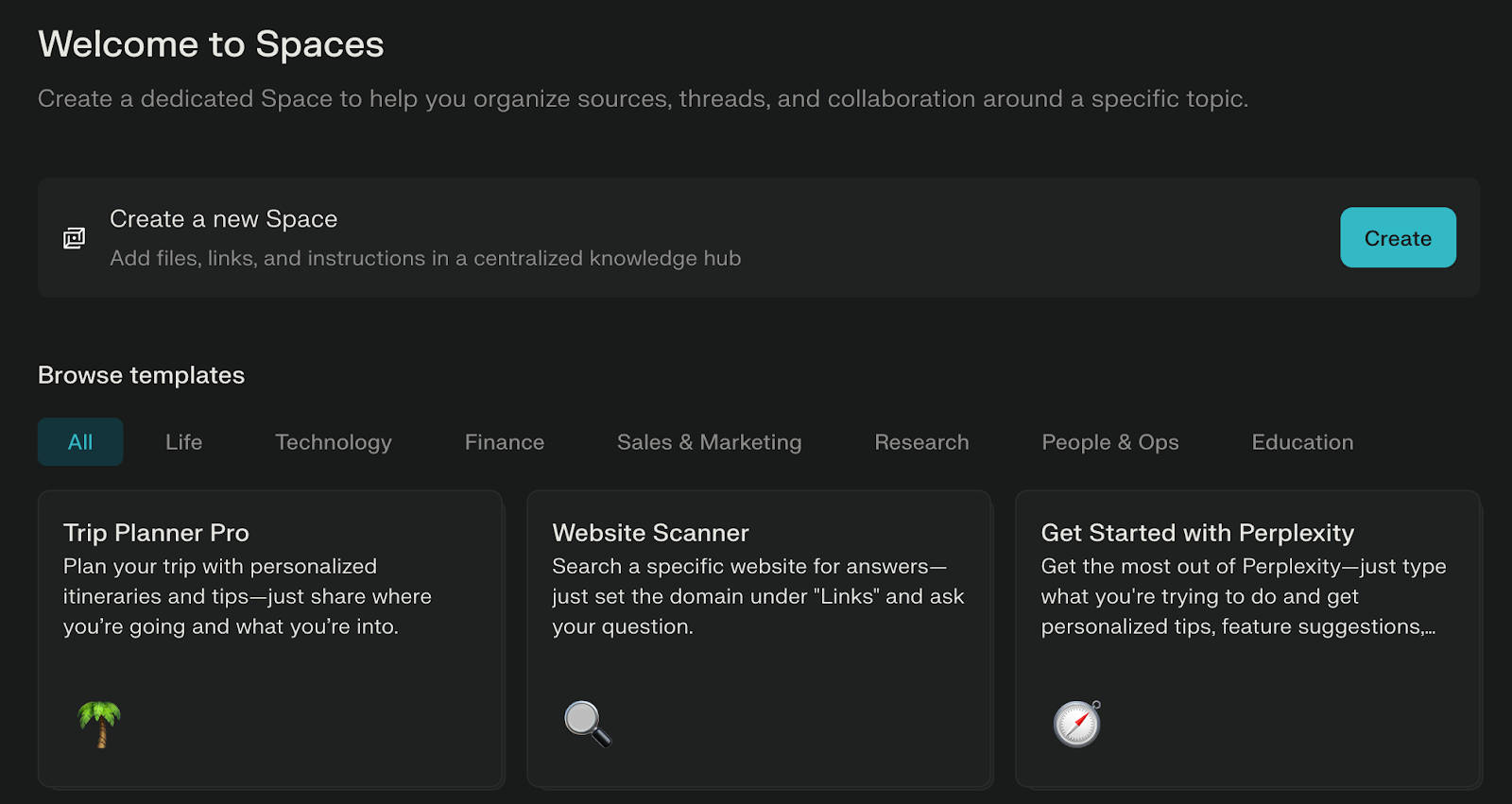Open the Website Scanner template title
This screenshot has width=1512, height=804.
650,533
